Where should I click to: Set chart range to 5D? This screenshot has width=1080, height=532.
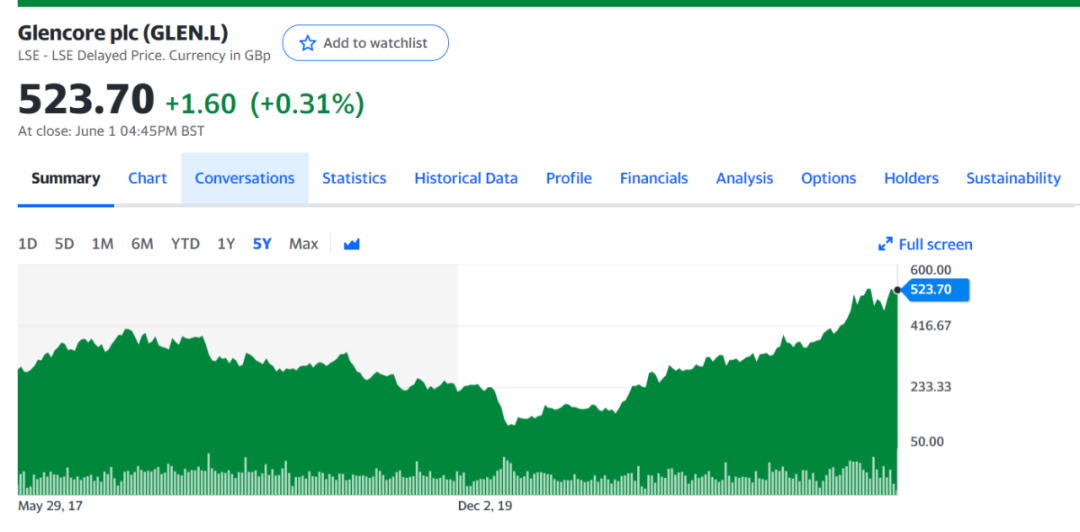point(64,244)
